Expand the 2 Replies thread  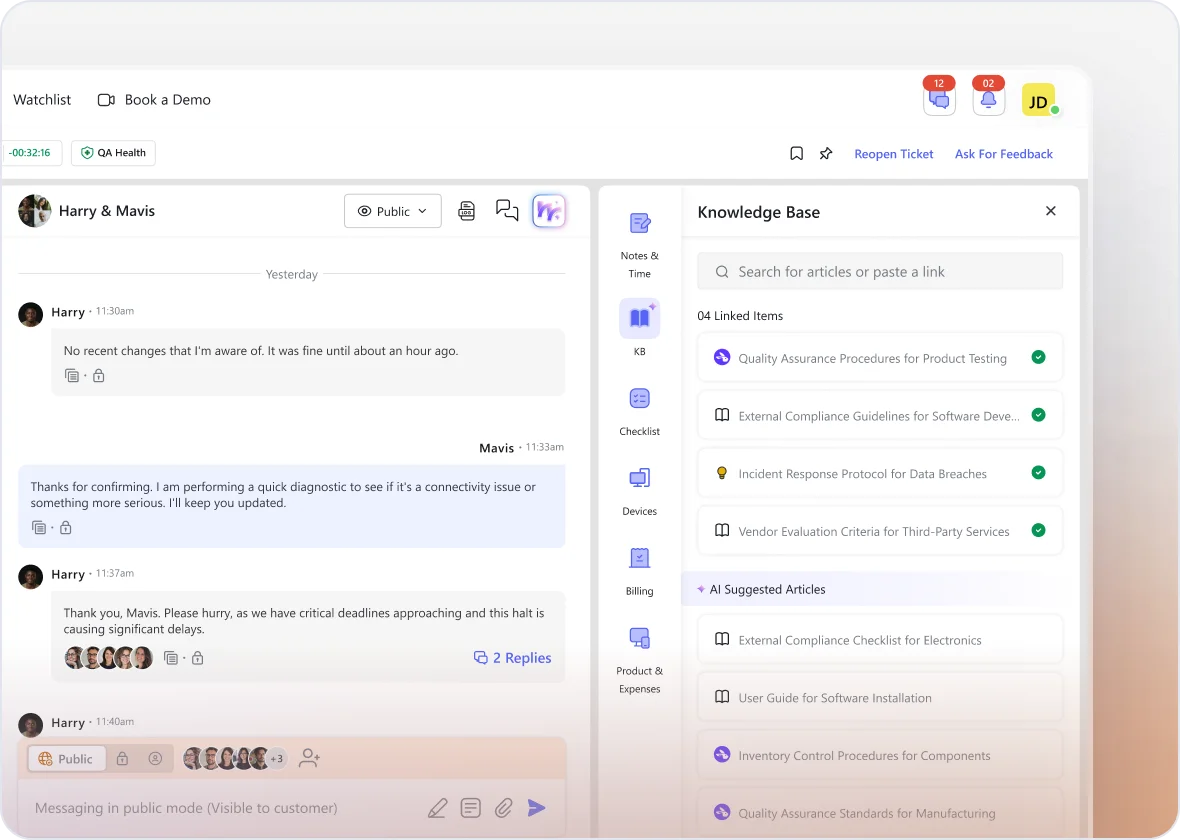[x=512, y=658]
